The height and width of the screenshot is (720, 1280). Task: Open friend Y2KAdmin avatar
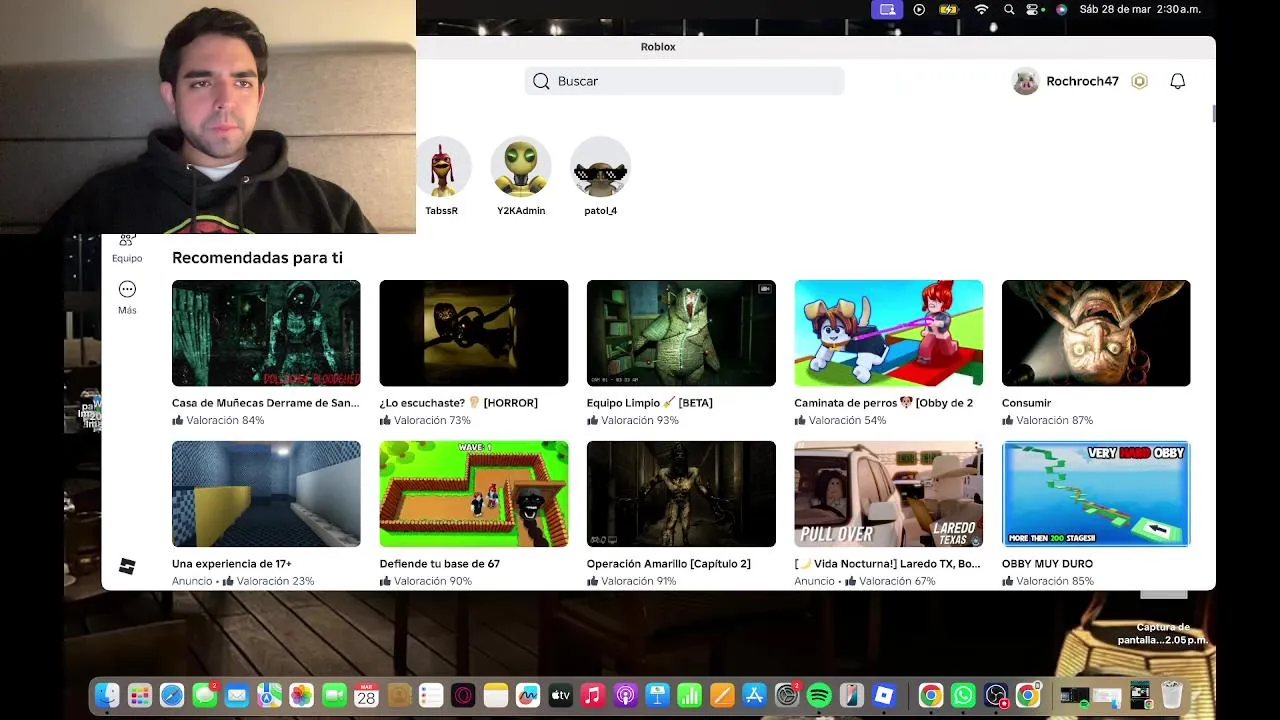click(x=521, y=166)
